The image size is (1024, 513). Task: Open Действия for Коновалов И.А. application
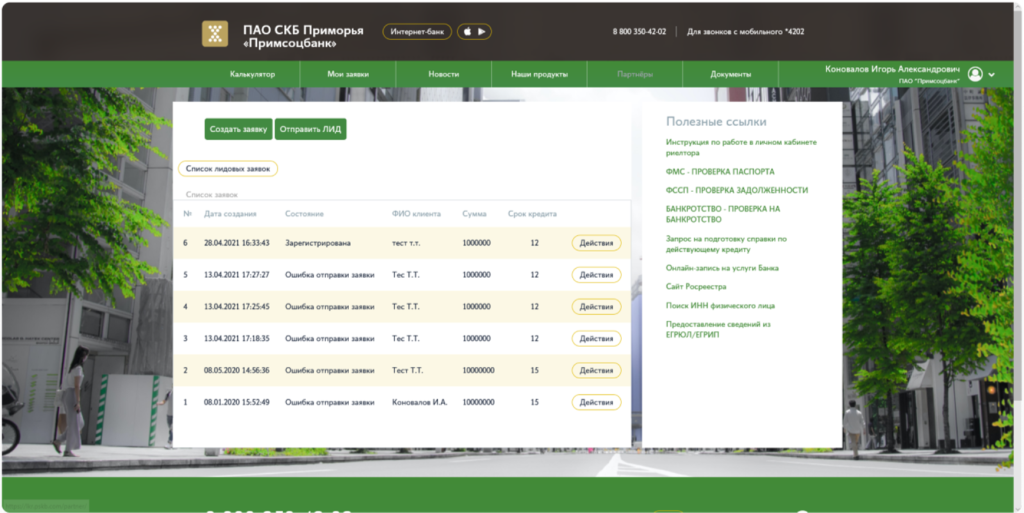596,402
